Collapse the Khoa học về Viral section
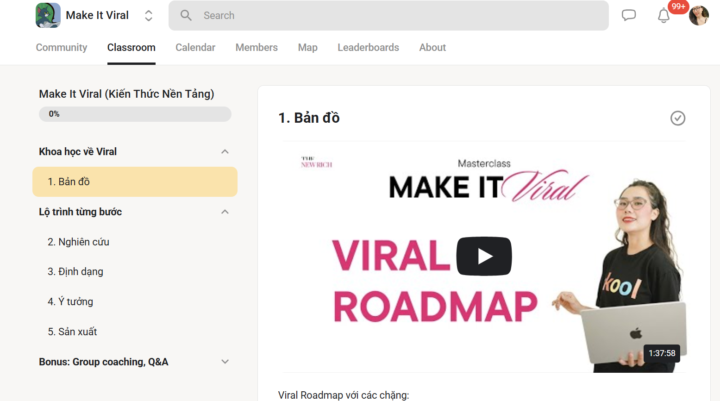Image resolution: width=720 pixels, height=401 pixels. click(225, 152)
